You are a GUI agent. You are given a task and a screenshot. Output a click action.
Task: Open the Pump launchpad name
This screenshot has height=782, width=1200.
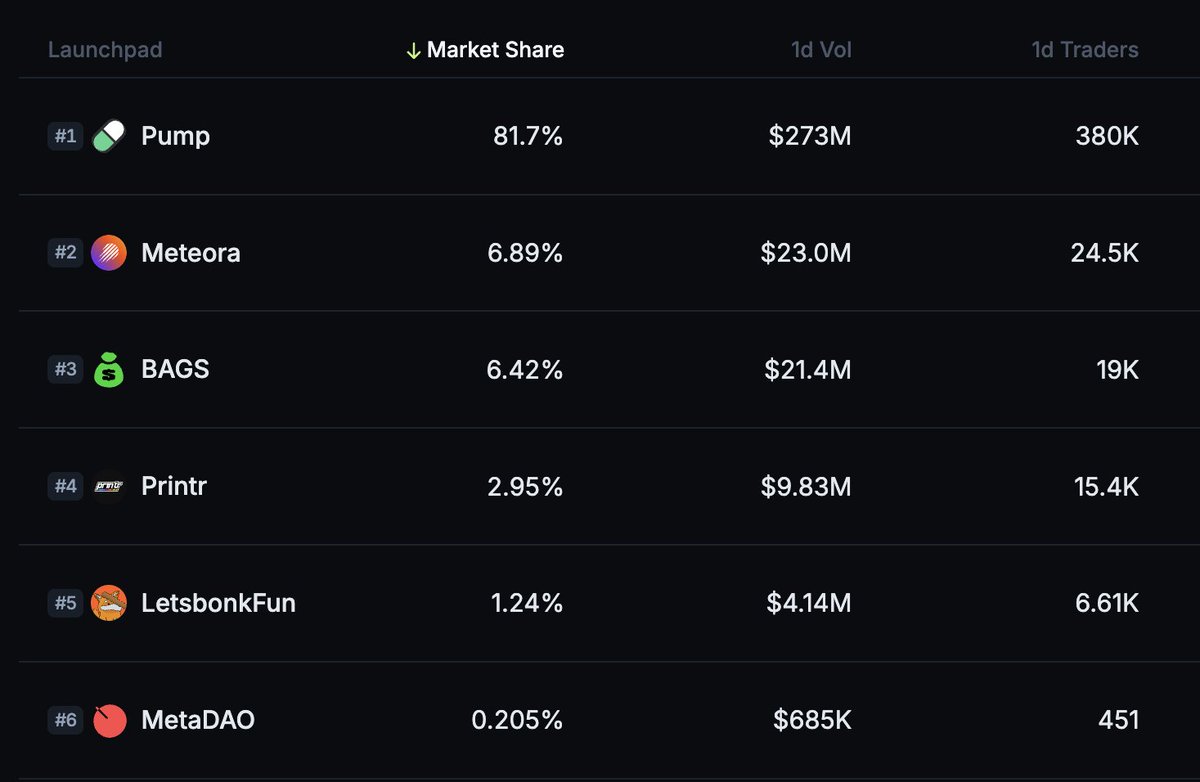coord(176,136)
